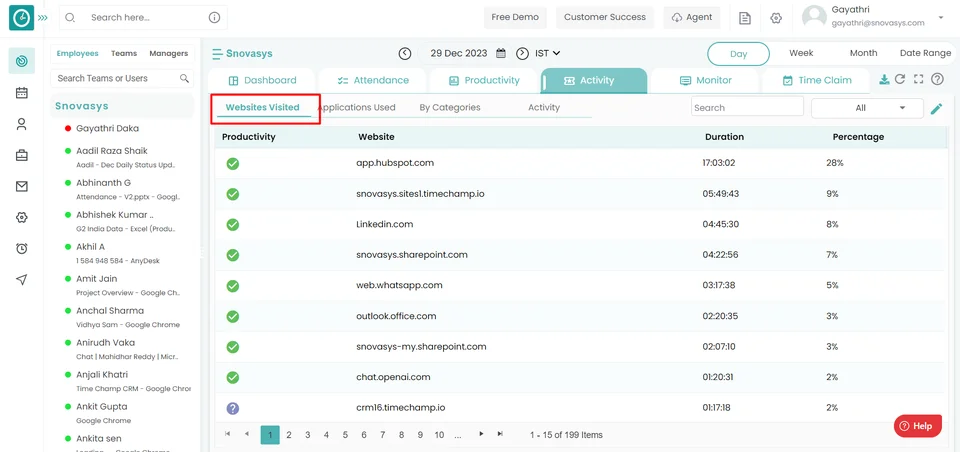Open the Dashboard tab
The height and width of the screenshot is (452, 960).
[262, 80]
